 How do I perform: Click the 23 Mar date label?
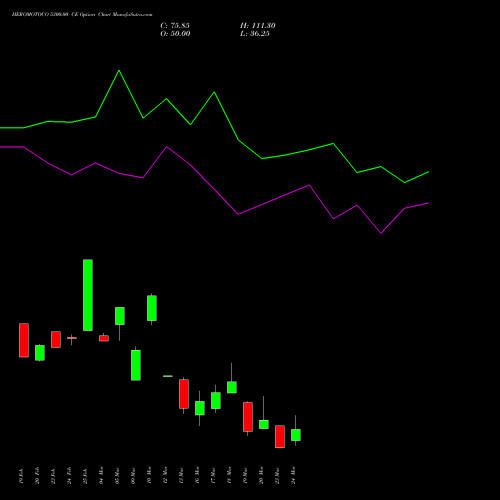click(x=277, y=475)
